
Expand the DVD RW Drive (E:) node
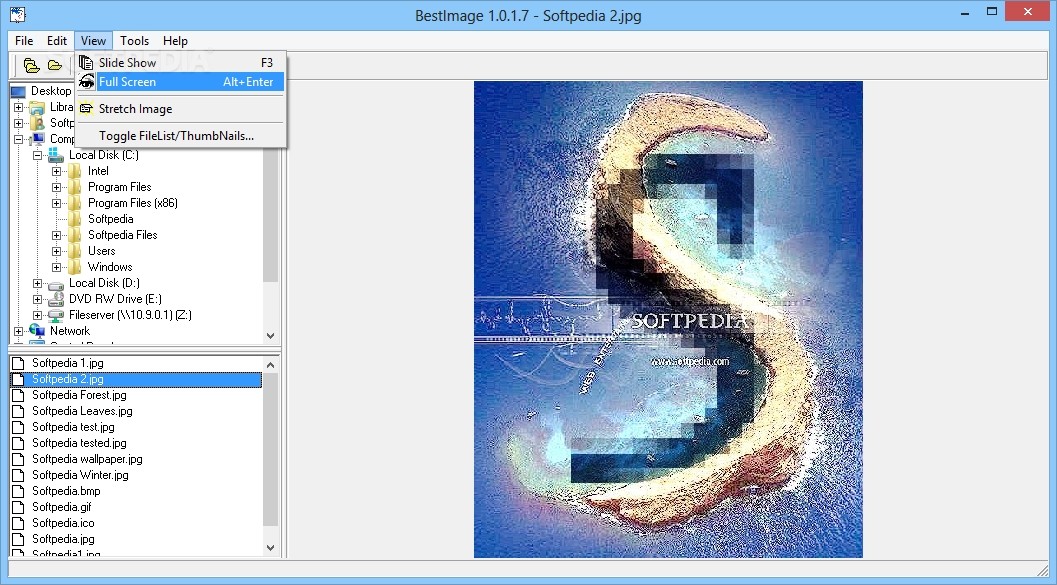(37, 299)
